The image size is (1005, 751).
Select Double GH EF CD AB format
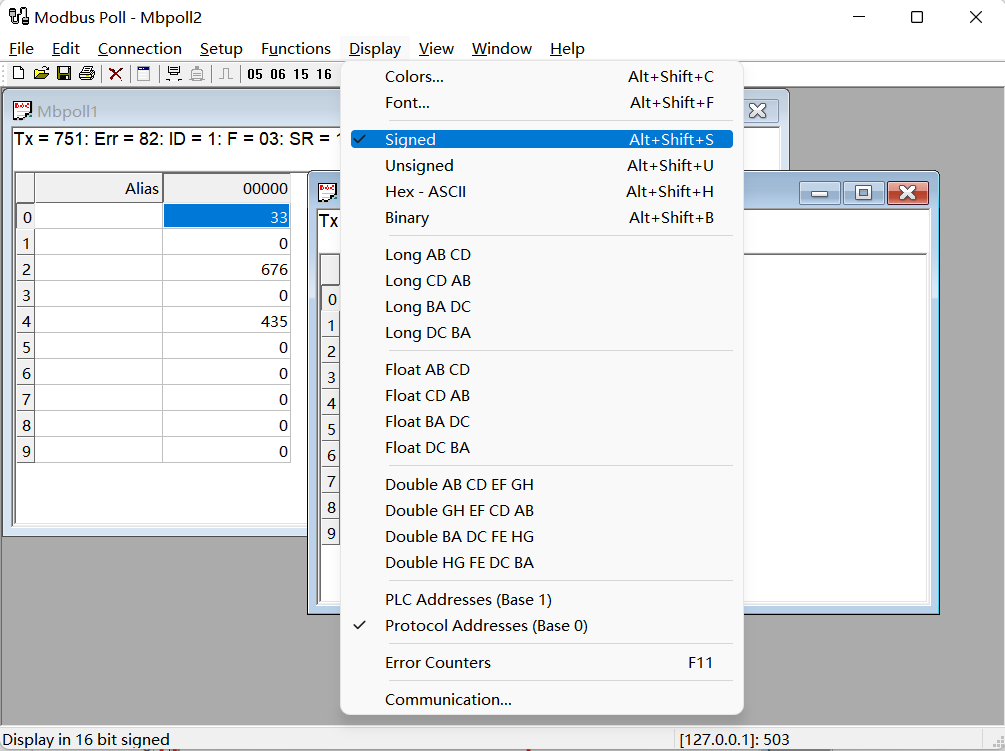542,511
